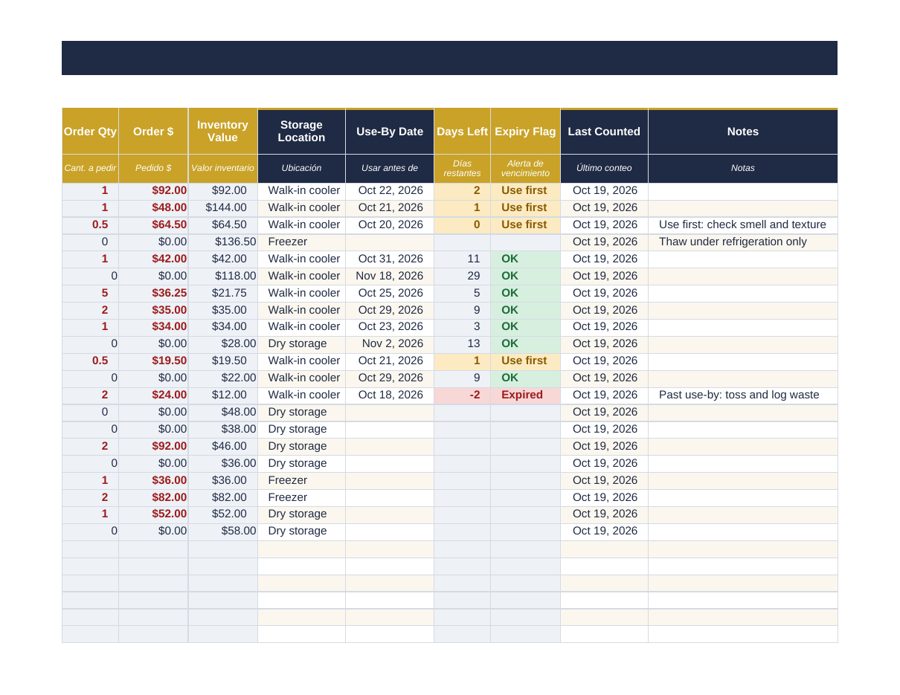Select the Valor inventario subheader
Image resolution: width=900 pixels, height=695 pixels.
[223, 168]
